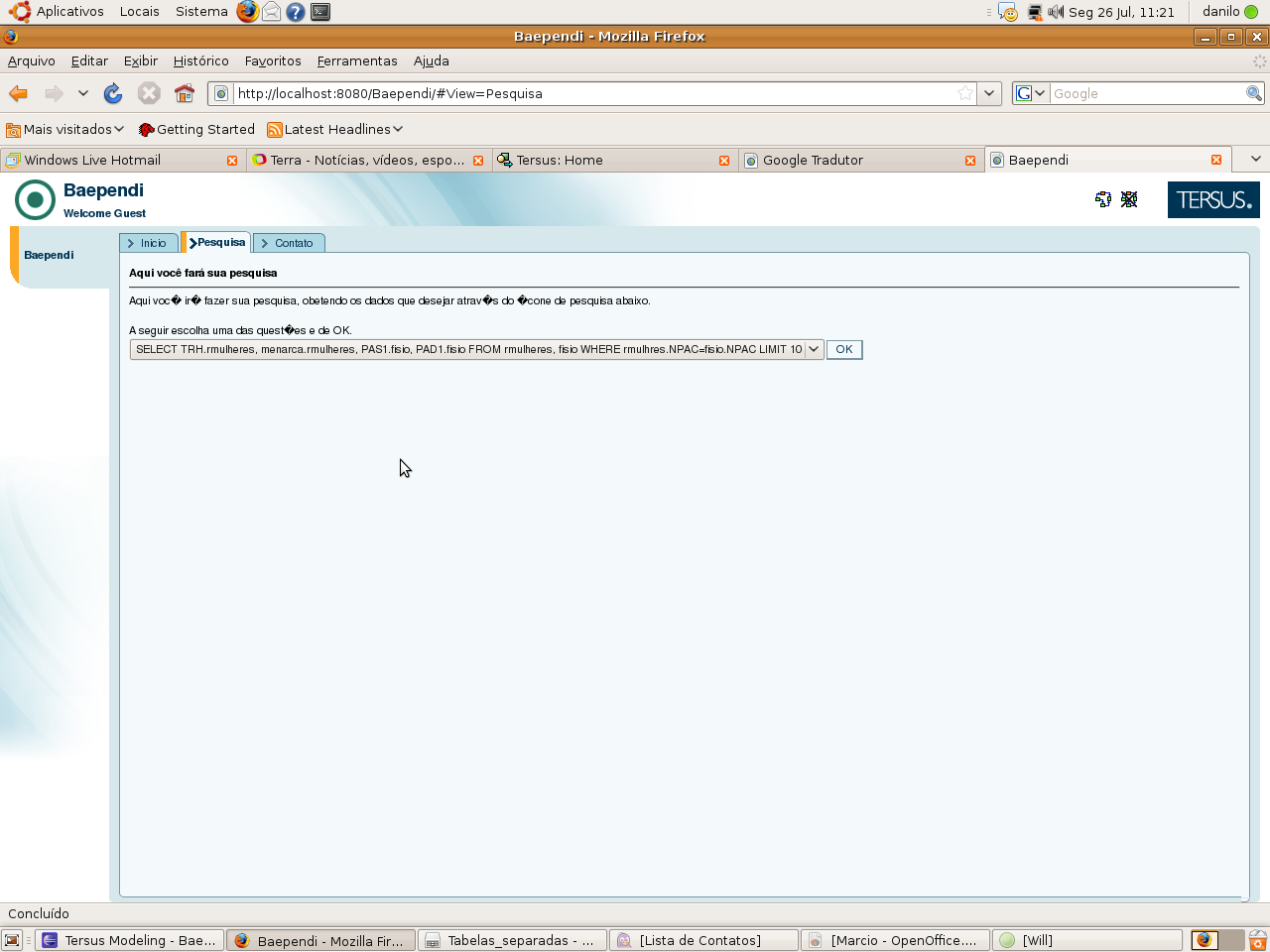Click Baependi in the left sidebar
The height and width of the screenshot is (952, 1270).
tap(49, 255)
